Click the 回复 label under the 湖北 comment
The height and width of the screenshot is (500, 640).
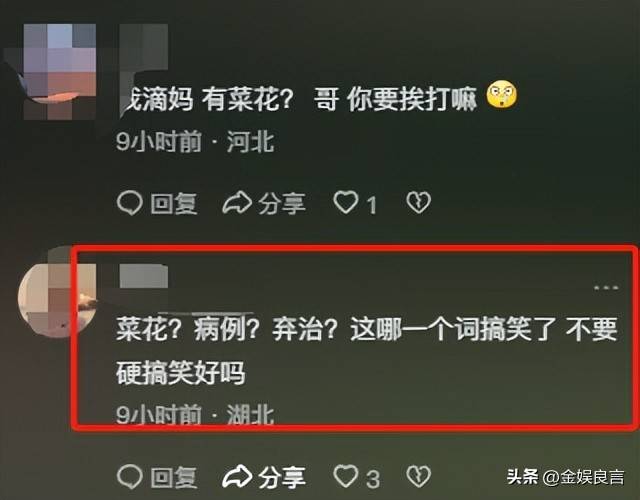pos(174,477)
